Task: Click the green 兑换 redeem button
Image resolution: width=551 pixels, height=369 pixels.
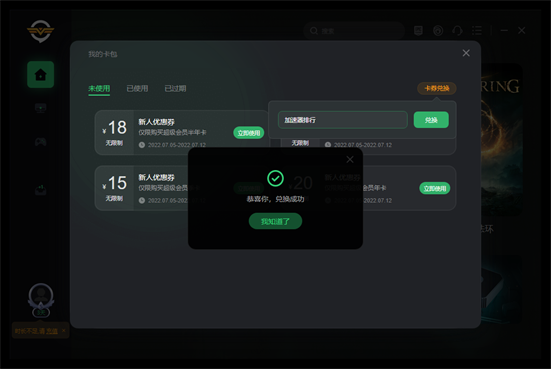Action: [x=431, y=120]
